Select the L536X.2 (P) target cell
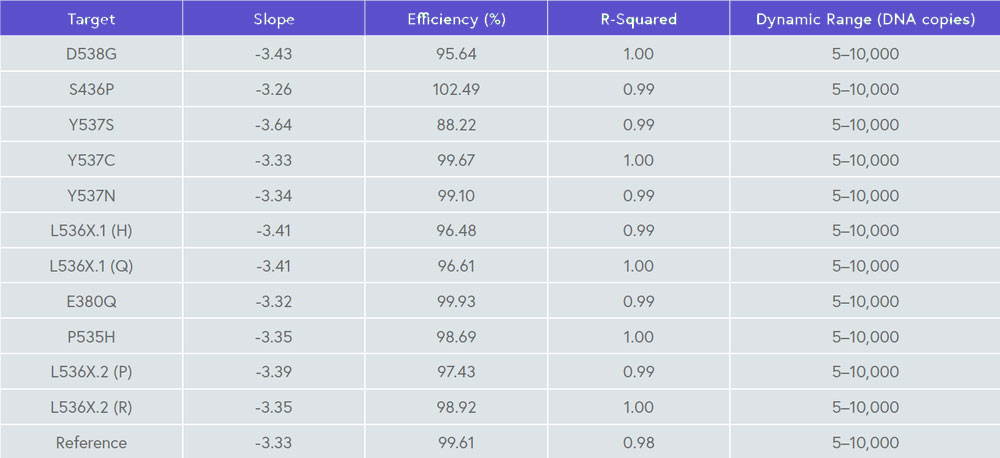 click(91, 372)
